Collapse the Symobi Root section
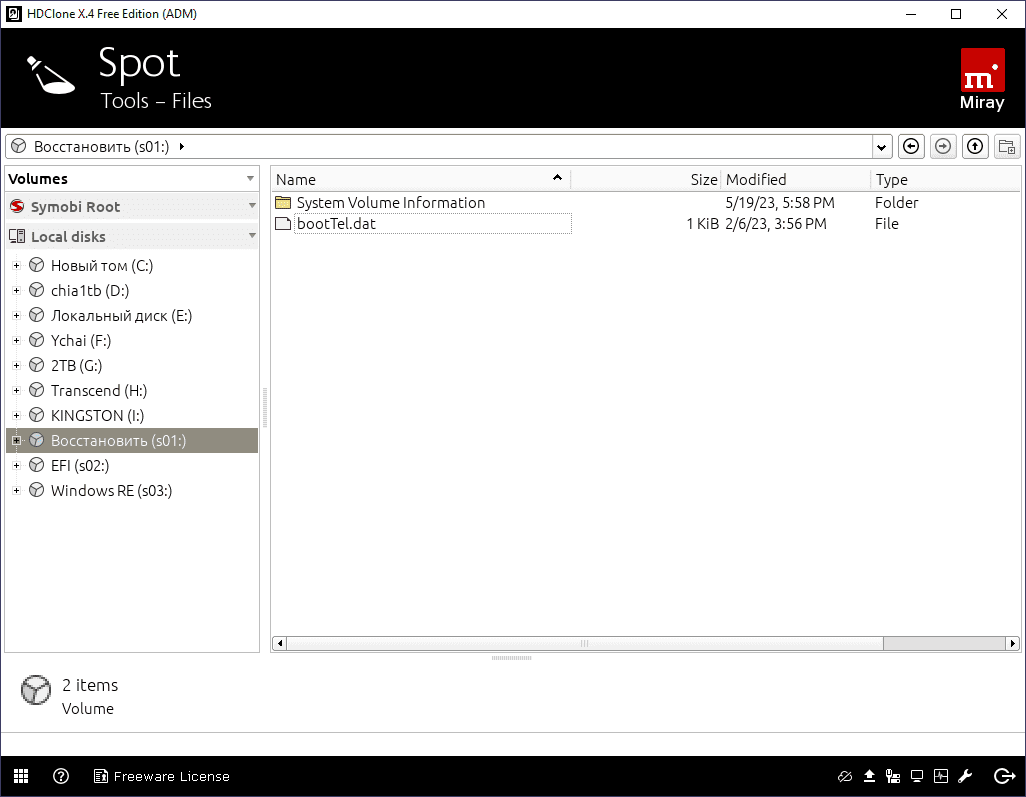The height and width of the screenshot is (797, 1026). [252, 206]
